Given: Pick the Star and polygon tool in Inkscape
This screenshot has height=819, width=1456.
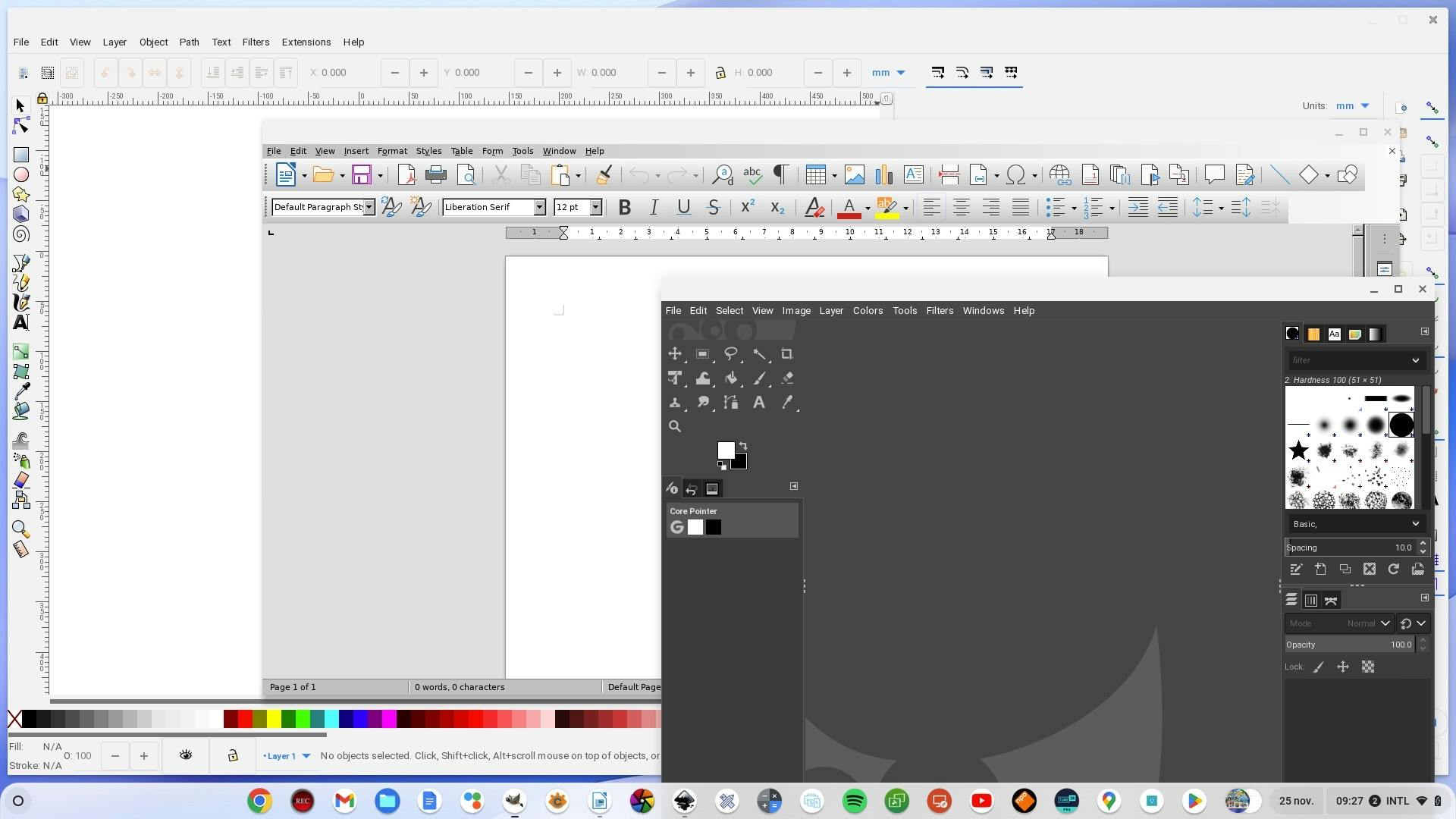Looking at the screenshot, I should 21,194.
